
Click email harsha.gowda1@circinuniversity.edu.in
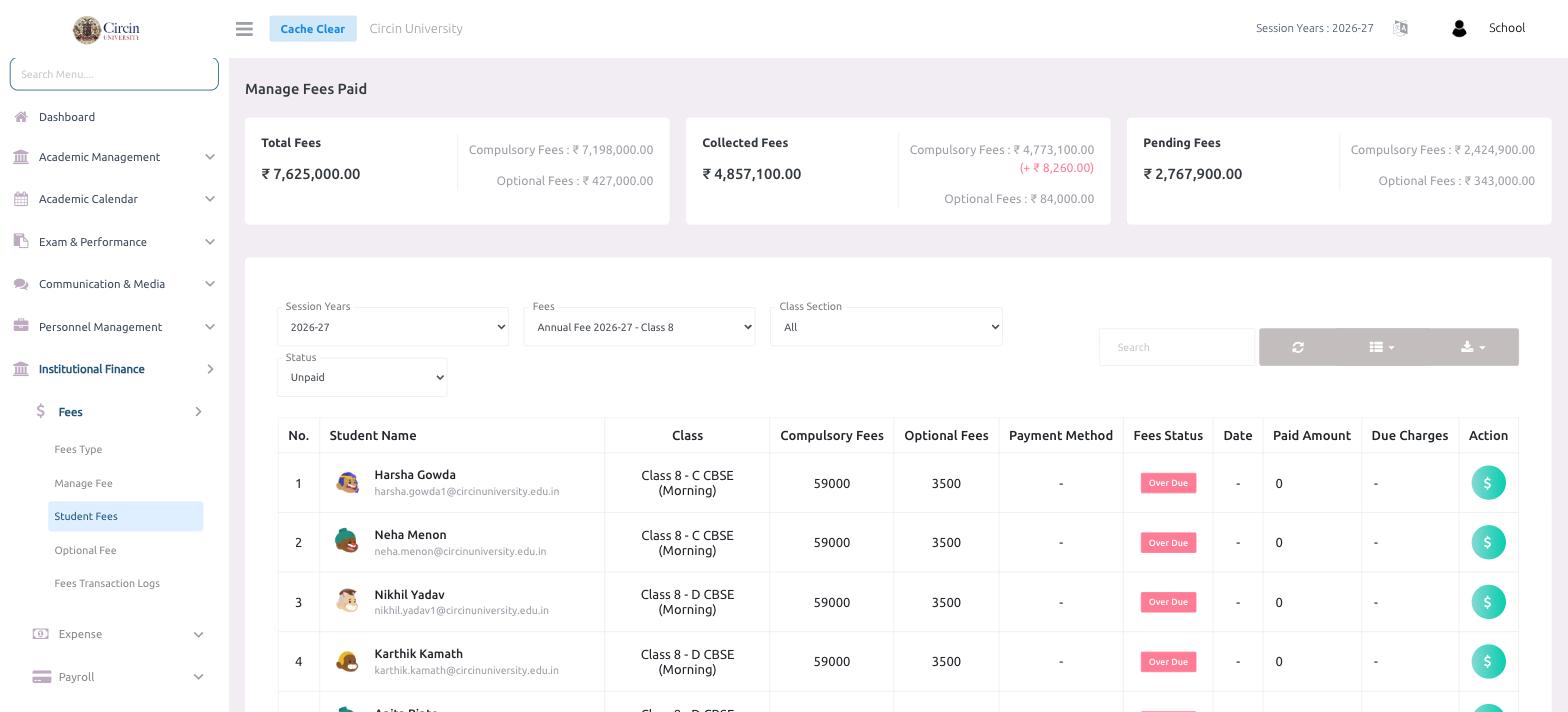coord(467,491)
